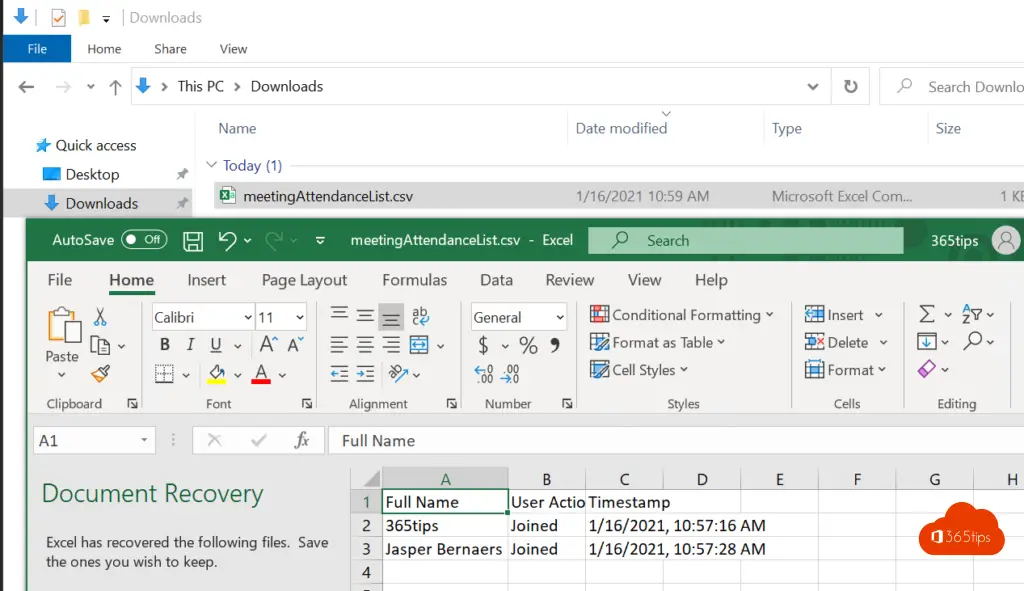This screenshot has width=1024, height=591.
Task: Select the Format Painter brush
Action: 100,374
